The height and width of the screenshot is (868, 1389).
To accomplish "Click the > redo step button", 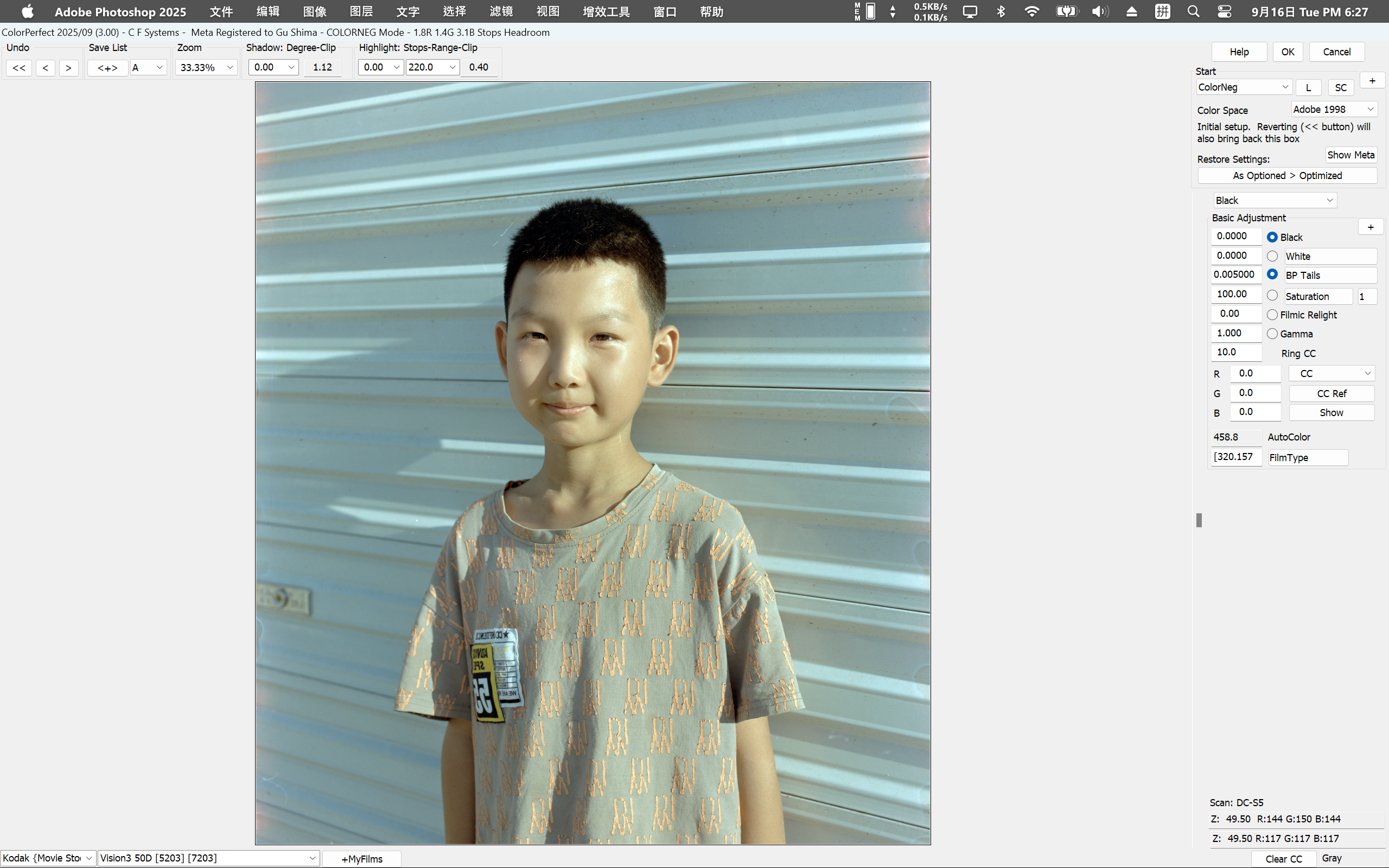I will pos(68,68).
